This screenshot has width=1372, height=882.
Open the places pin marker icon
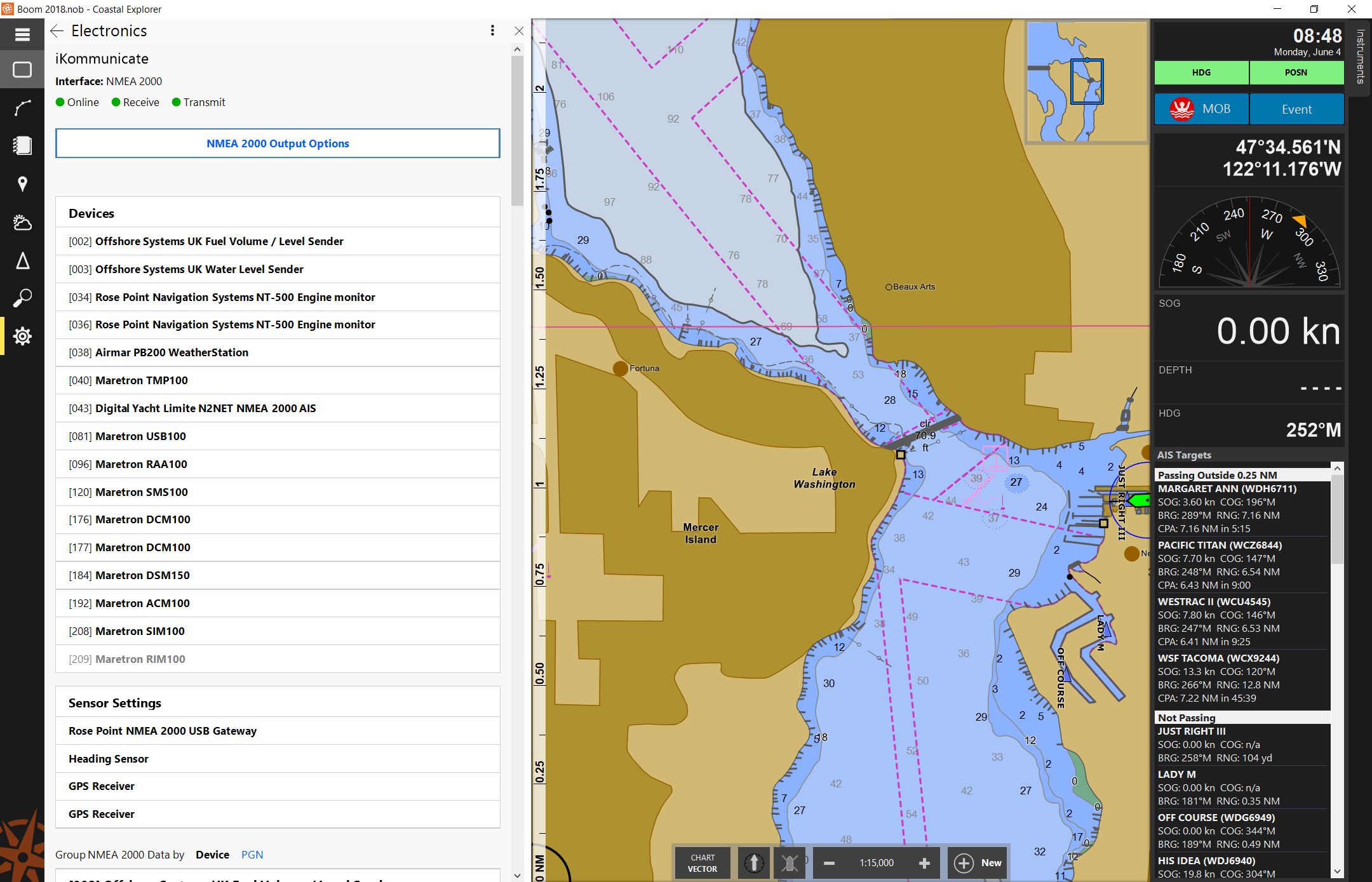pos(22,184)
